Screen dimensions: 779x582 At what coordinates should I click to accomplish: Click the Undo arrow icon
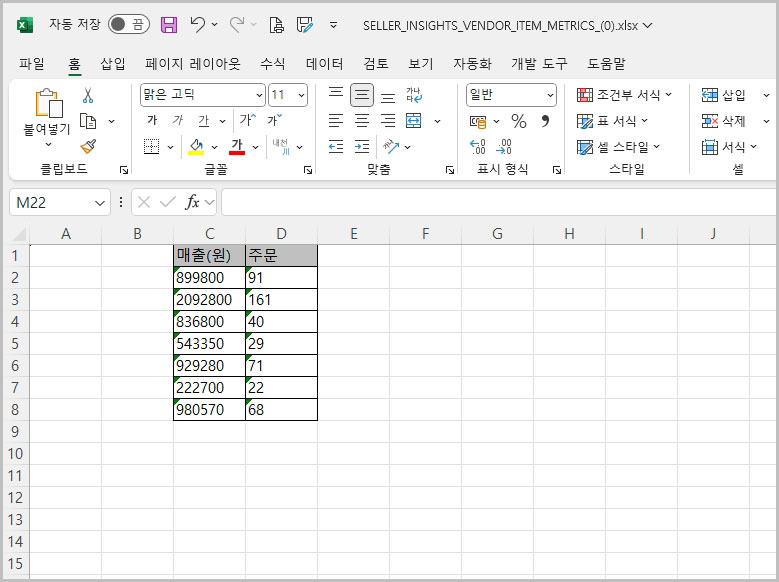click(x=197, y=24)
